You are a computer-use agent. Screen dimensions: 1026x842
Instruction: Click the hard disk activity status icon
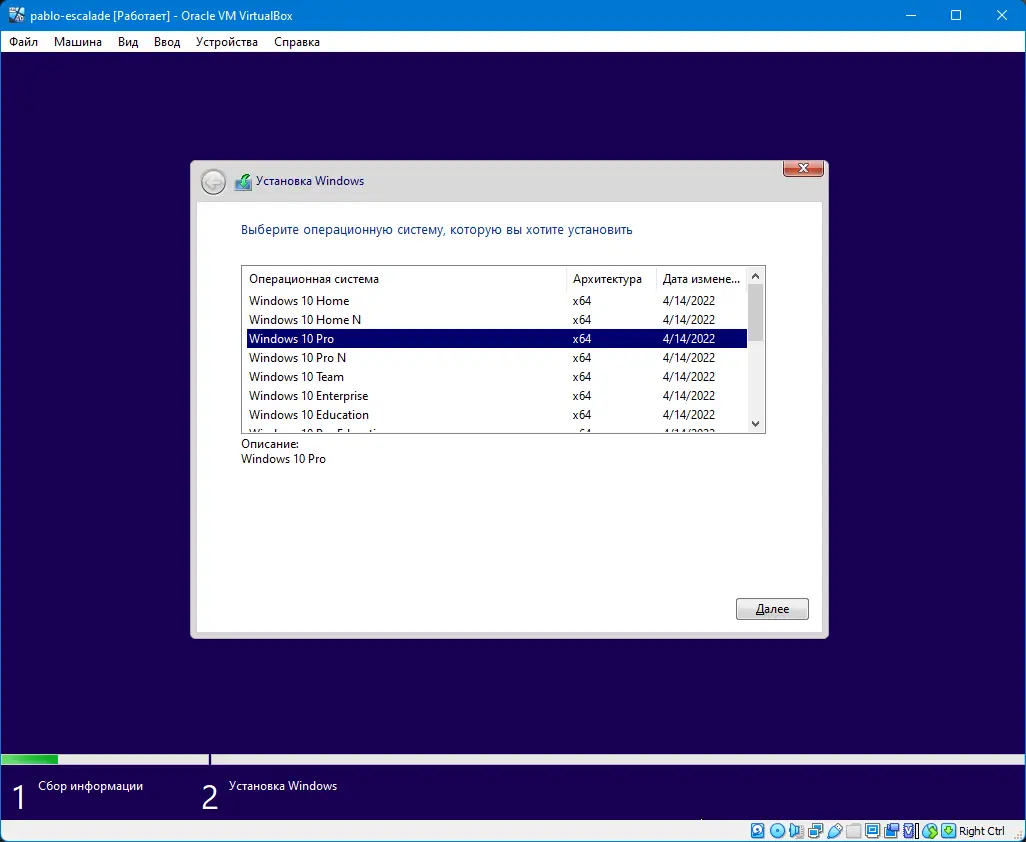coord(758,831)
